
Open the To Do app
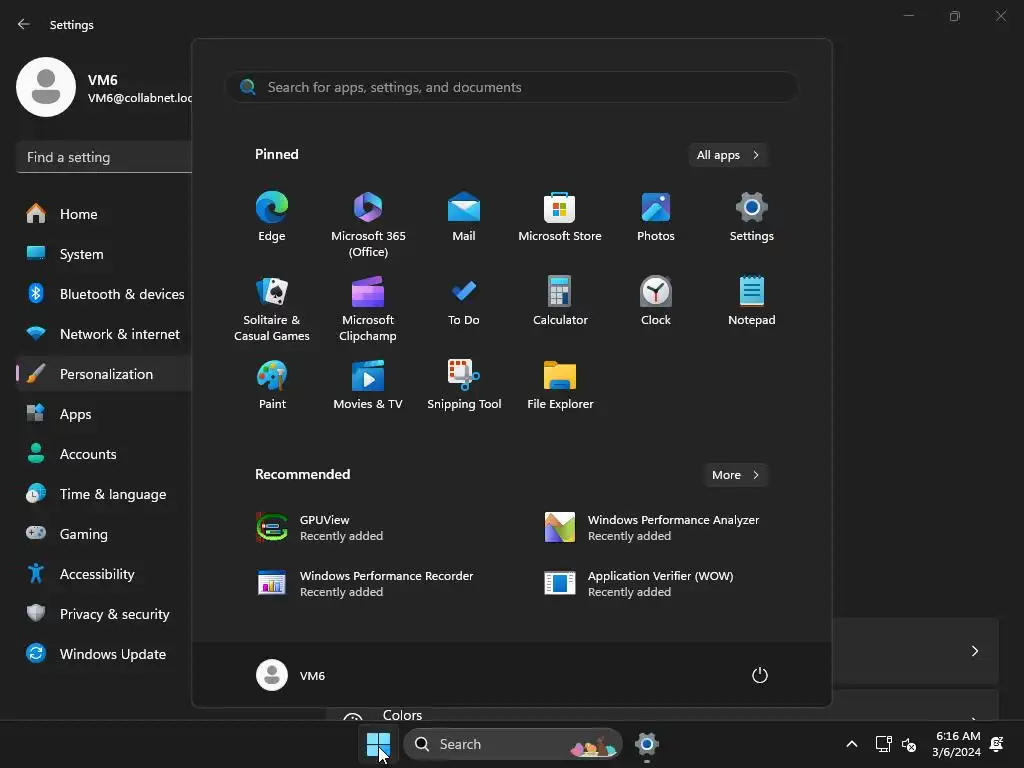(464, 301)
